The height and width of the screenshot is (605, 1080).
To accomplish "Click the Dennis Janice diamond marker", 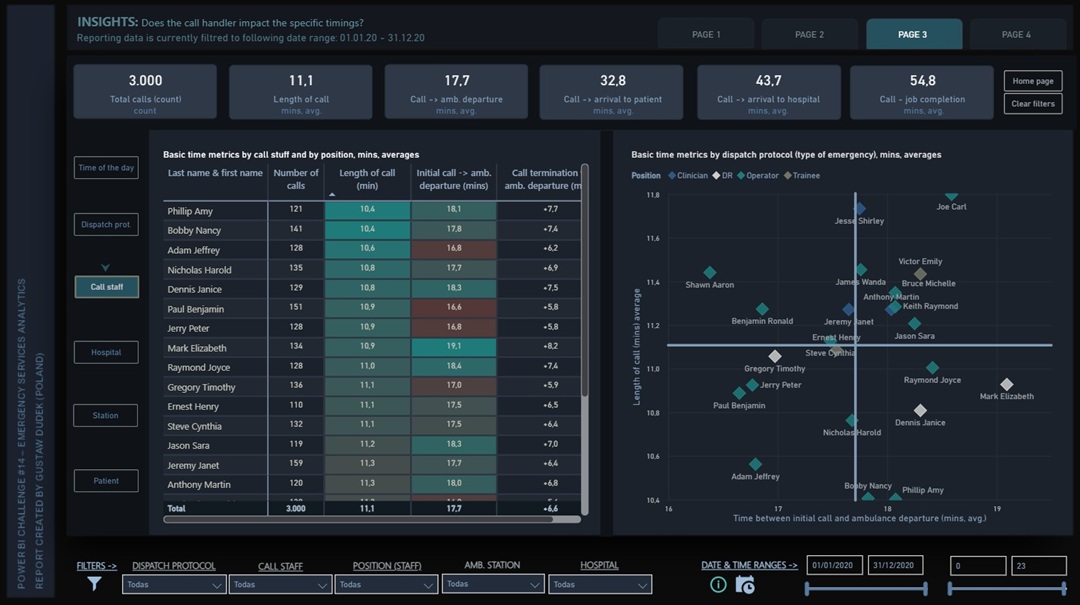I will [920, 411].
